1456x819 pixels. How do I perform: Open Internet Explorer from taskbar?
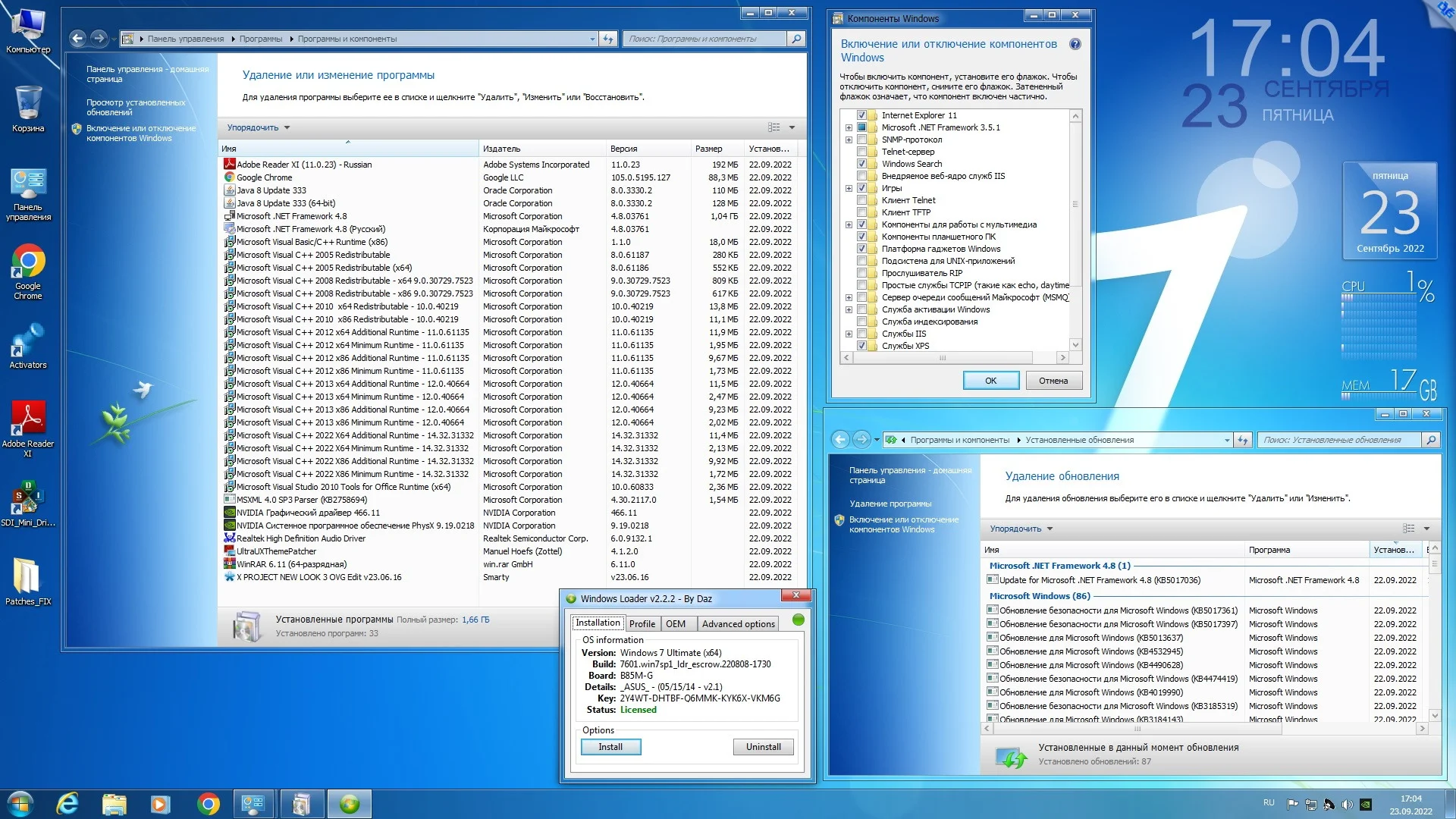[x=67, y=804]
